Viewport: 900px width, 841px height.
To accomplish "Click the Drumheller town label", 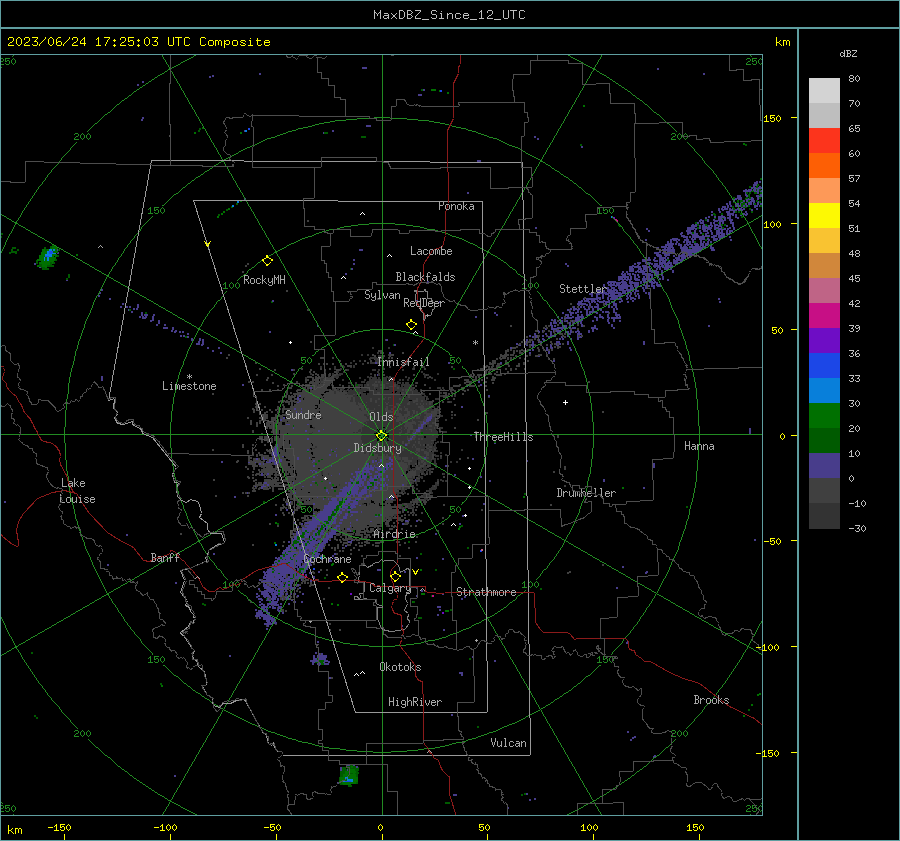I will [x=586, y=493].
